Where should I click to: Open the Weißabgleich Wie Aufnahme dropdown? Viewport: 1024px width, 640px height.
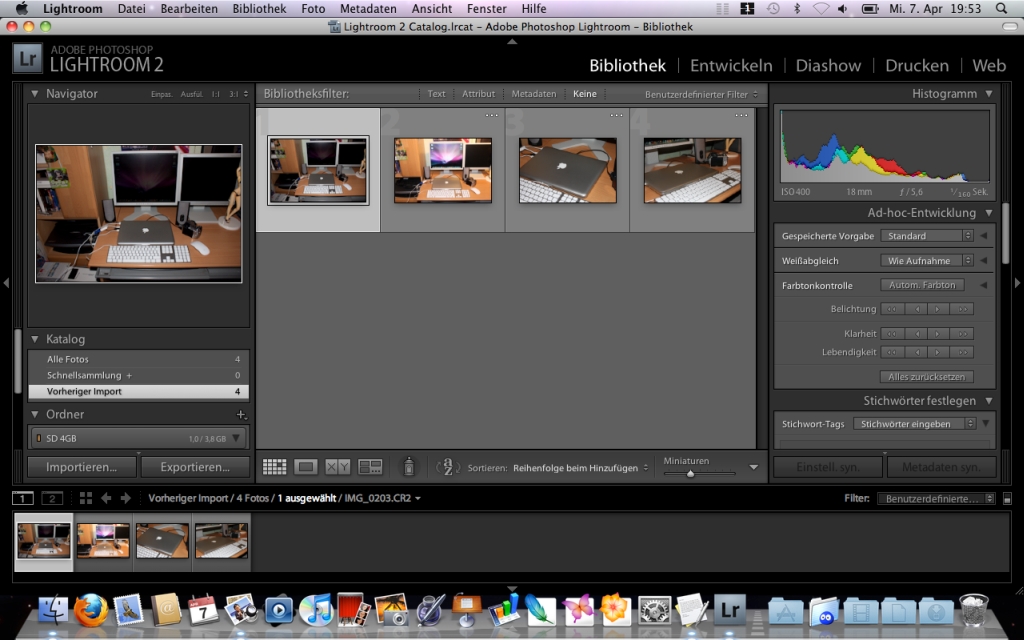[x=927, y=261]
